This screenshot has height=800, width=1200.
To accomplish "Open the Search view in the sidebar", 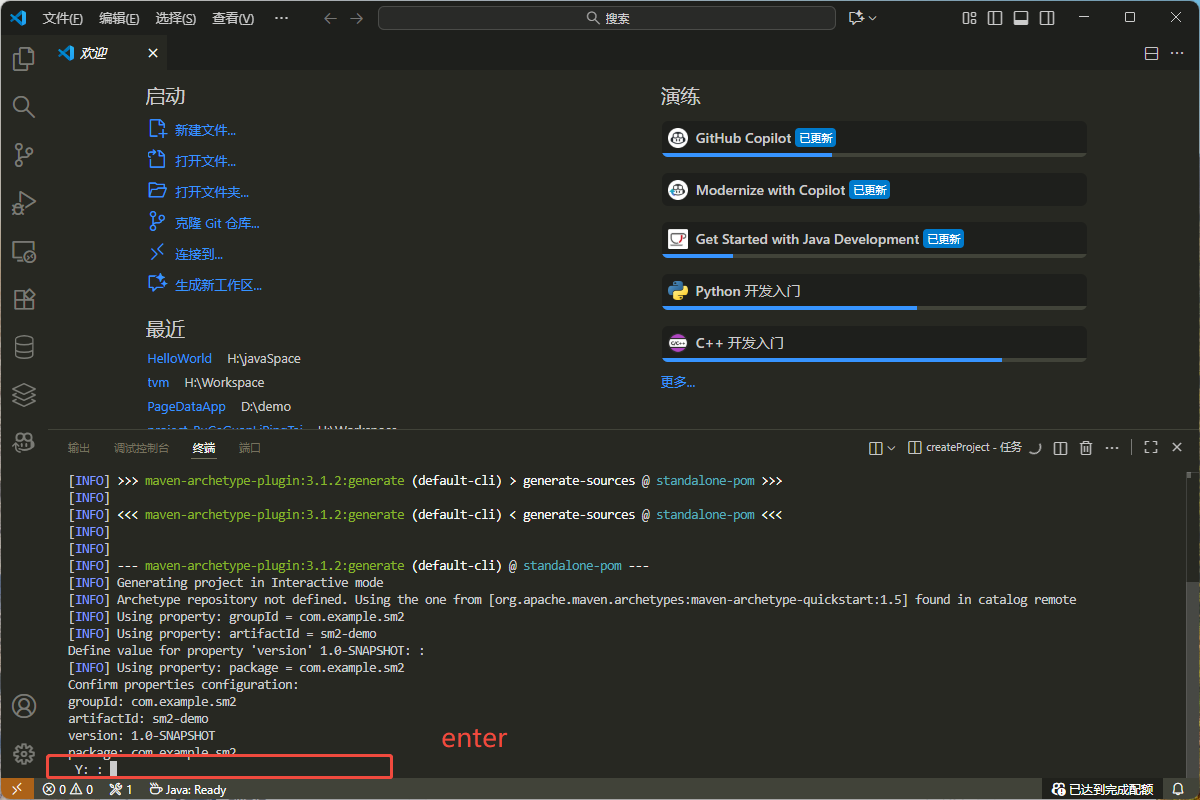I will [23, 107].
